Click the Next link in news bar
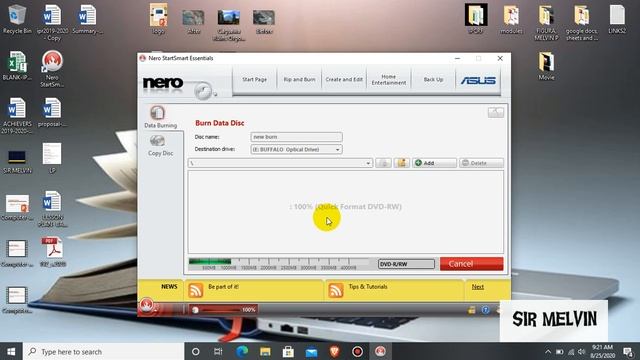 coord(478,287)
